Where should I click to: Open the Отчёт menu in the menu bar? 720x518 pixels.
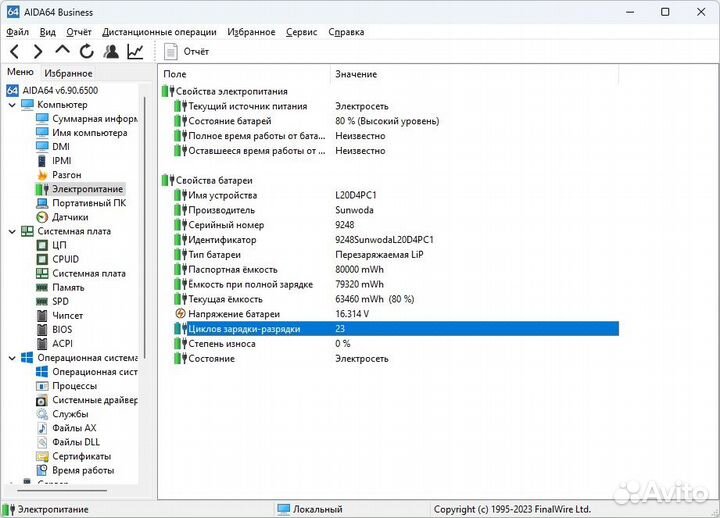[x=79, y=32]
